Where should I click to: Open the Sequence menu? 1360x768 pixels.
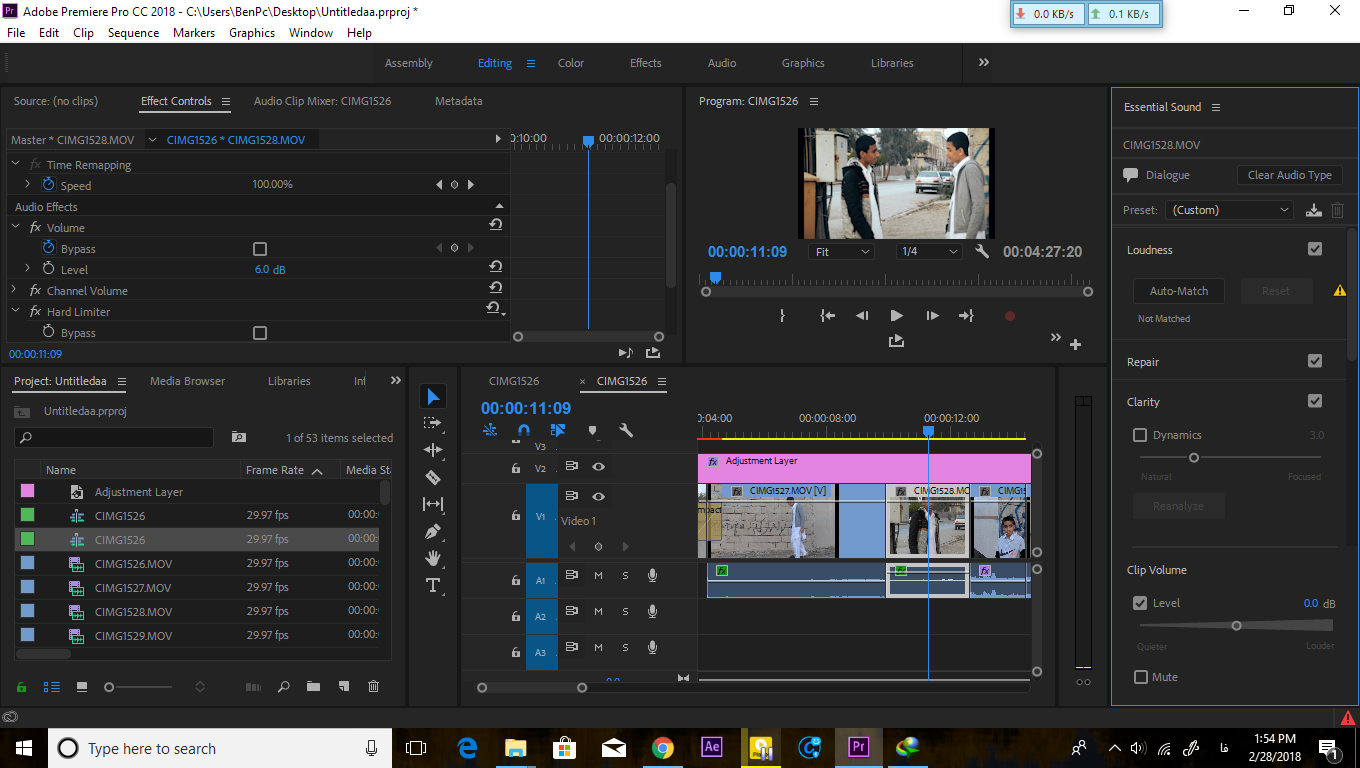(x=133, y=33)
